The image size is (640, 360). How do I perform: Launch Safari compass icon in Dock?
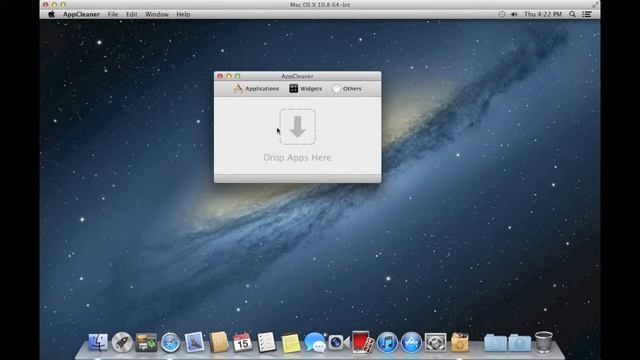pyautogui.click(x=170, y=342)
